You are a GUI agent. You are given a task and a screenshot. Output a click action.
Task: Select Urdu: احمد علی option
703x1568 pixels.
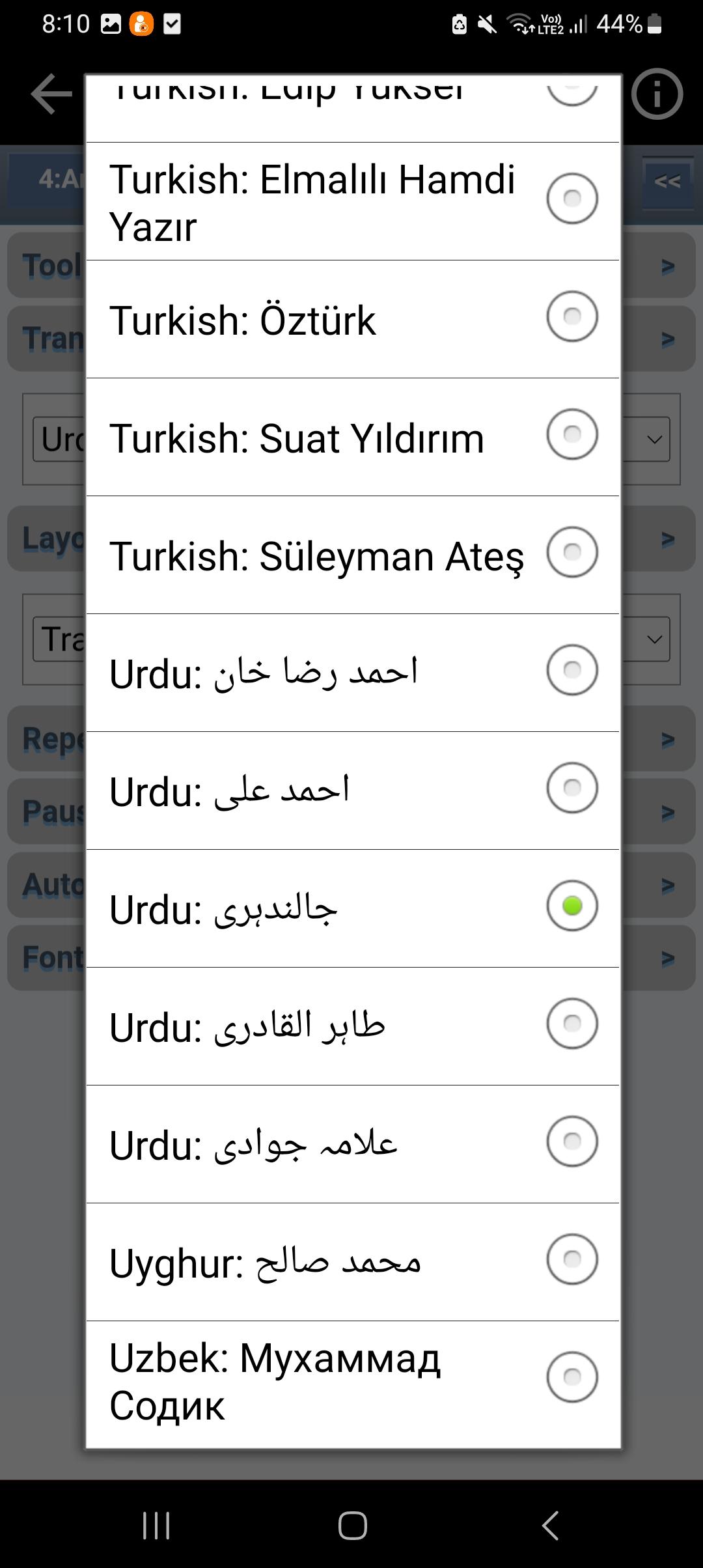(353, 791)
